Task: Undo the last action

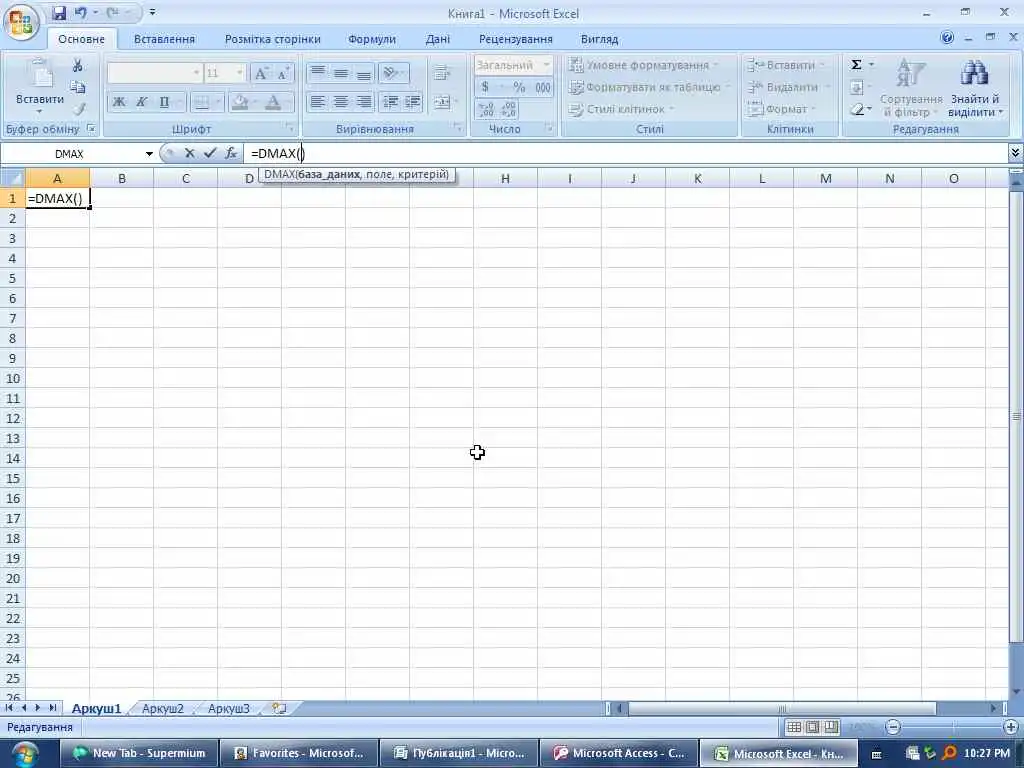Action: click(80, 12)
